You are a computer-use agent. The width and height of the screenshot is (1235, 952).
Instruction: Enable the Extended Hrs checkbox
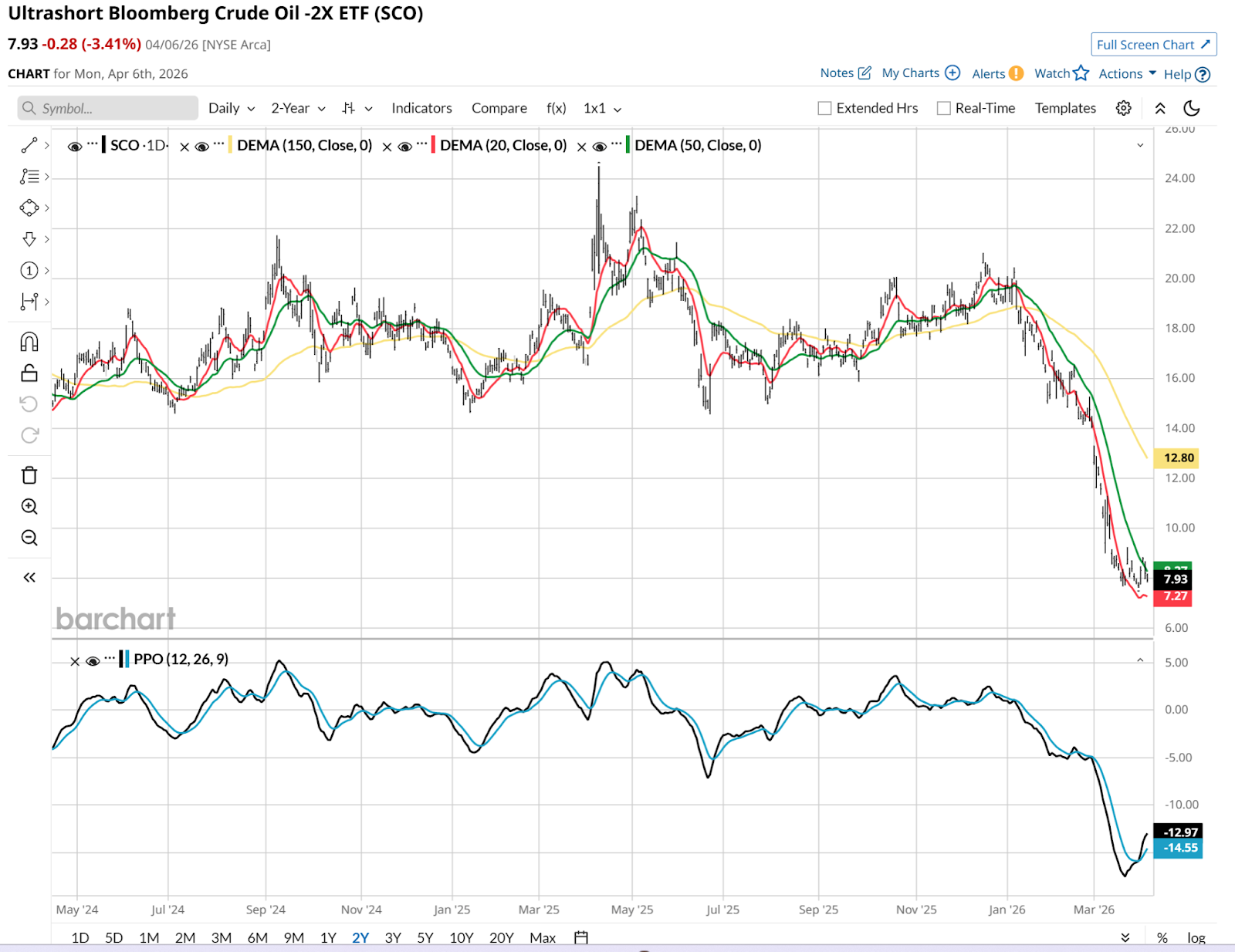(x=825, y=108)
